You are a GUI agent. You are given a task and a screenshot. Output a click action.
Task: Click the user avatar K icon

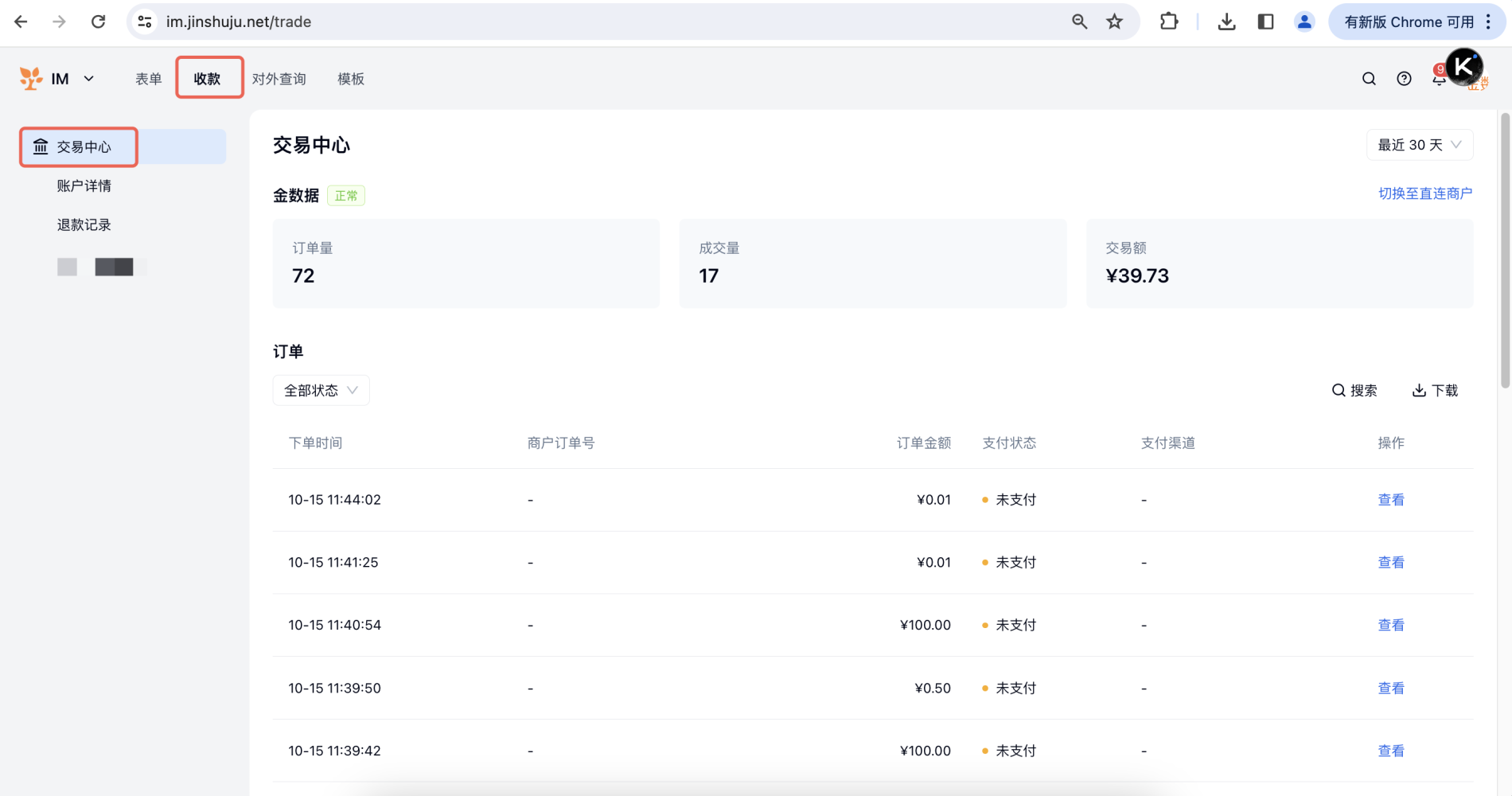[1464, 67]
